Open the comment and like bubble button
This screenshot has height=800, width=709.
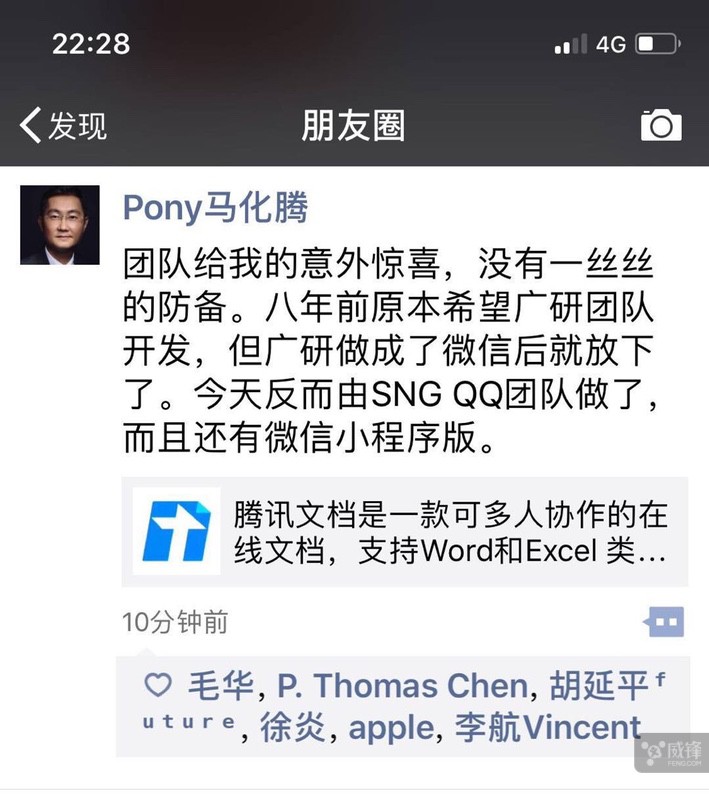point(664,621)
